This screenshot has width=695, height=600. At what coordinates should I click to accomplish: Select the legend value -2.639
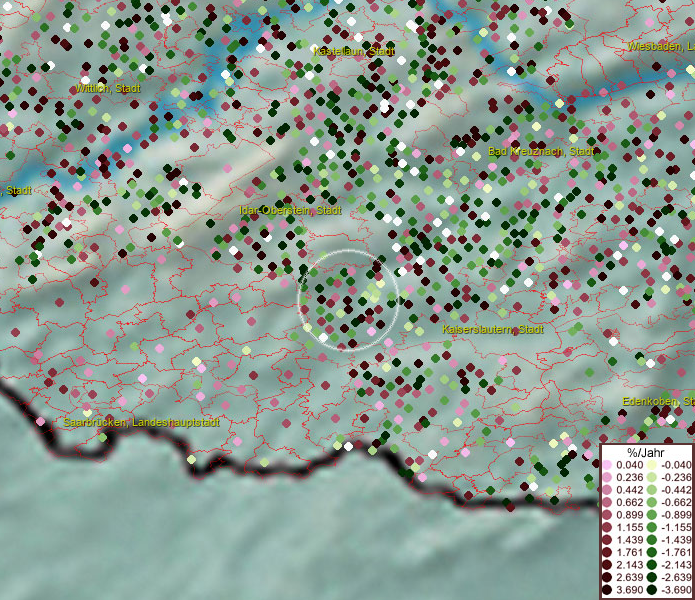coord(676,577)
